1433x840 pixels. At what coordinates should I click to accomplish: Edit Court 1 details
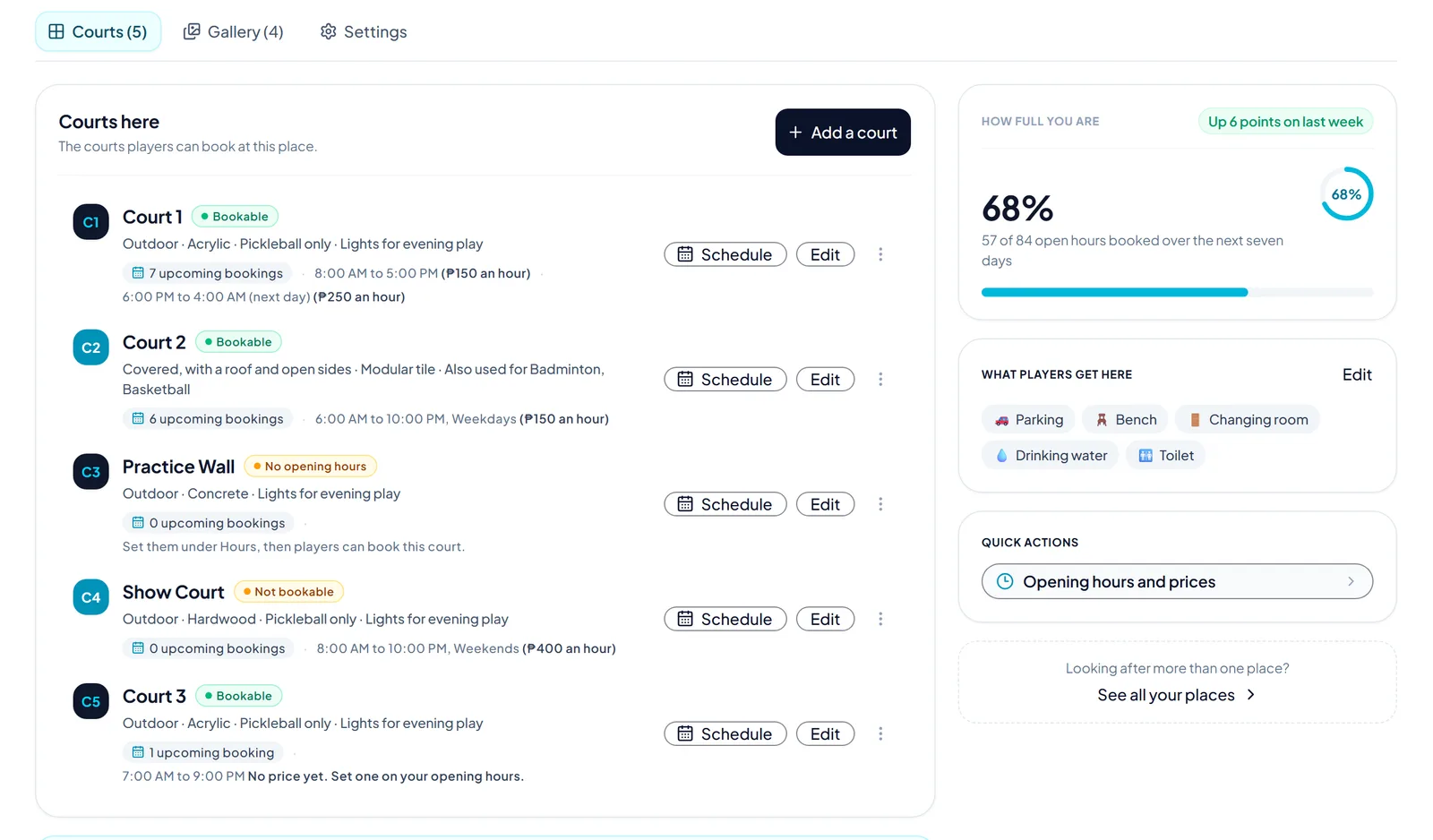click(x=825, y=254)
